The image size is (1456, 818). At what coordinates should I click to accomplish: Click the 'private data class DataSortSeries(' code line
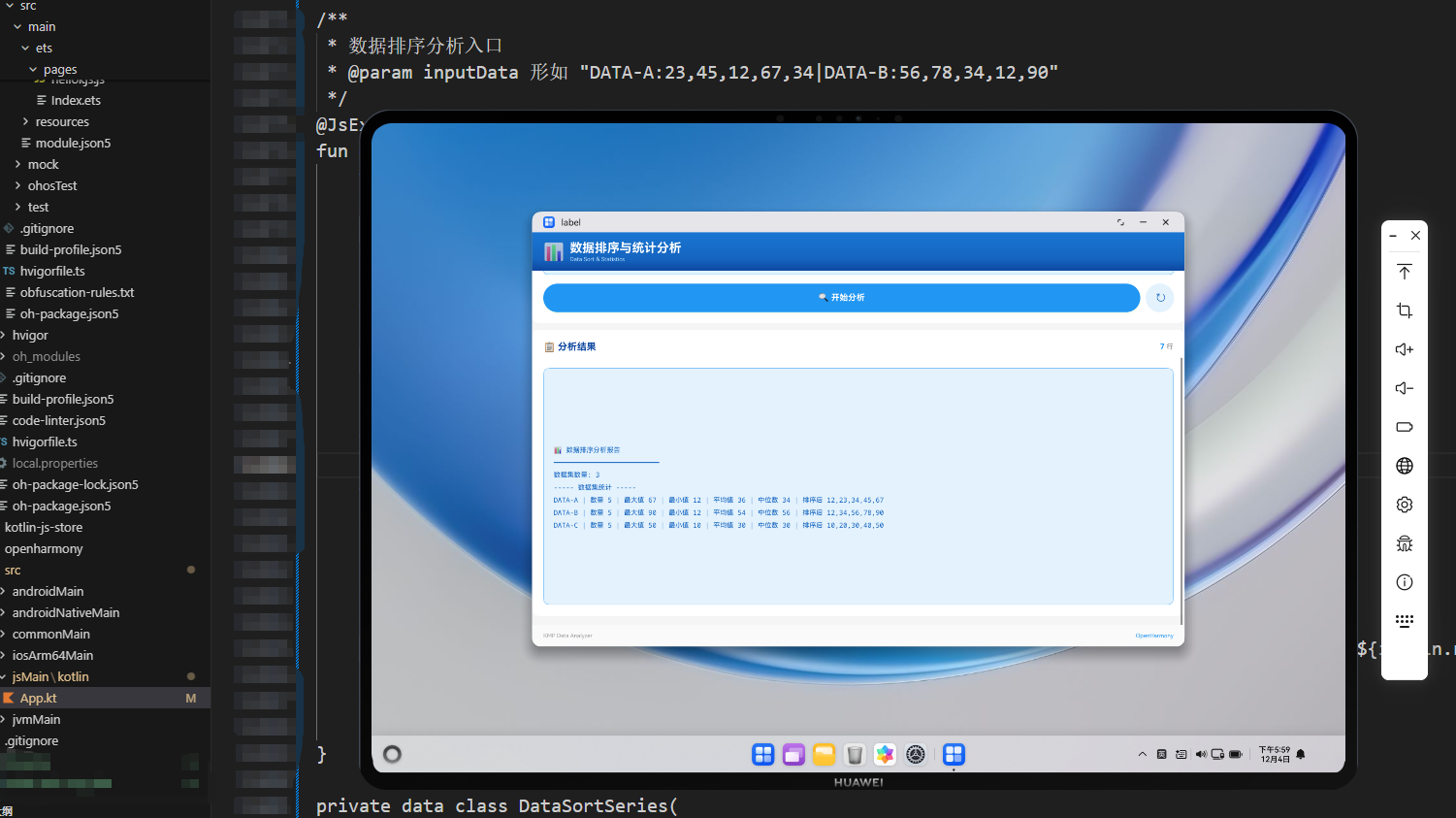point(497,805)
